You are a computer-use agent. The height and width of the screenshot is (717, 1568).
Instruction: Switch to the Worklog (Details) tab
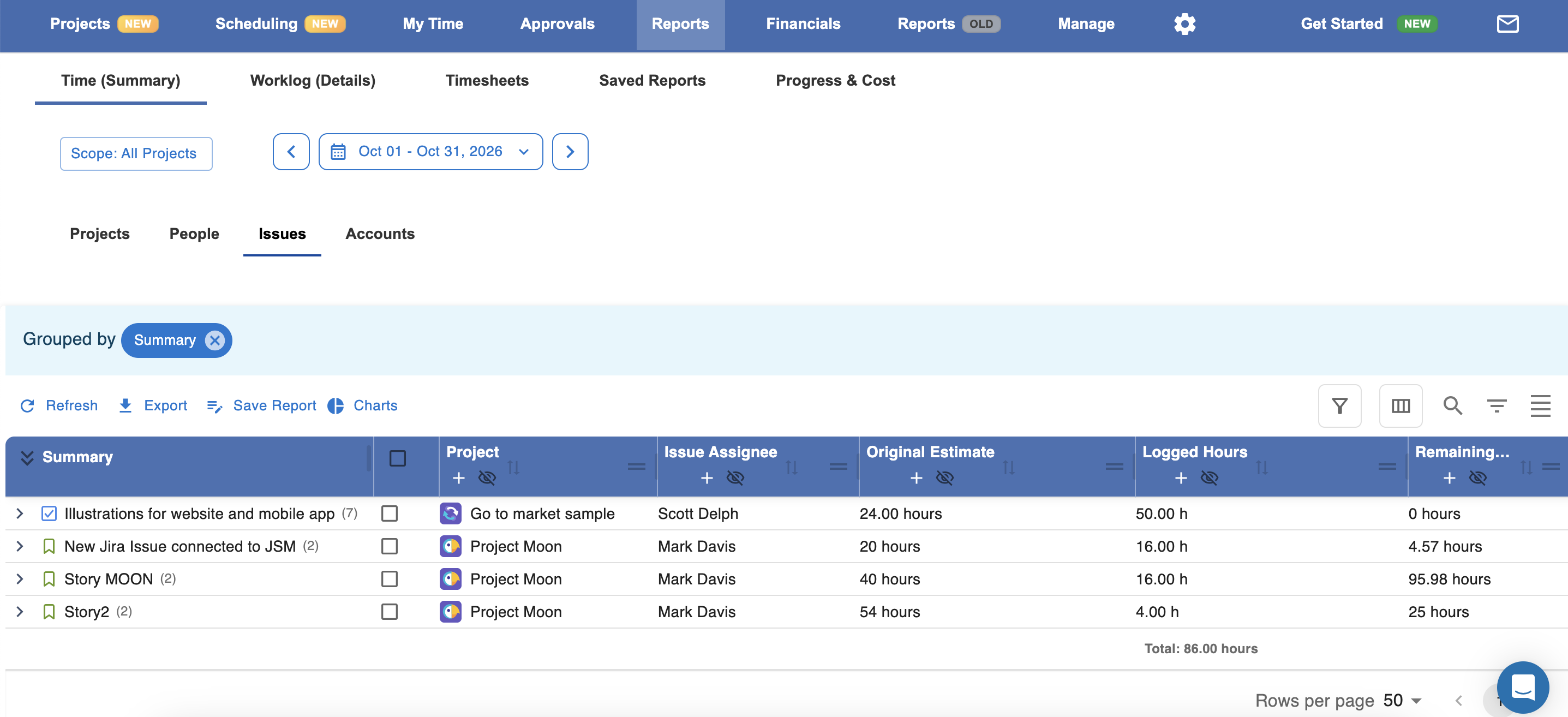point(313,80)
